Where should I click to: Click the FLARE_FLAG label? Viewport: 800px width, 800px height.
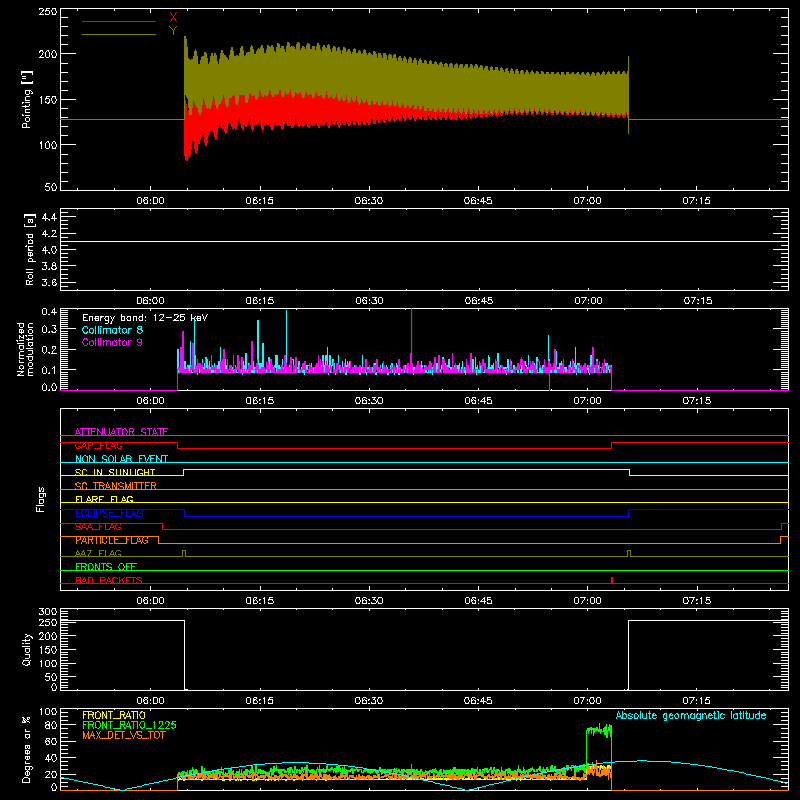tap(104, 499)
